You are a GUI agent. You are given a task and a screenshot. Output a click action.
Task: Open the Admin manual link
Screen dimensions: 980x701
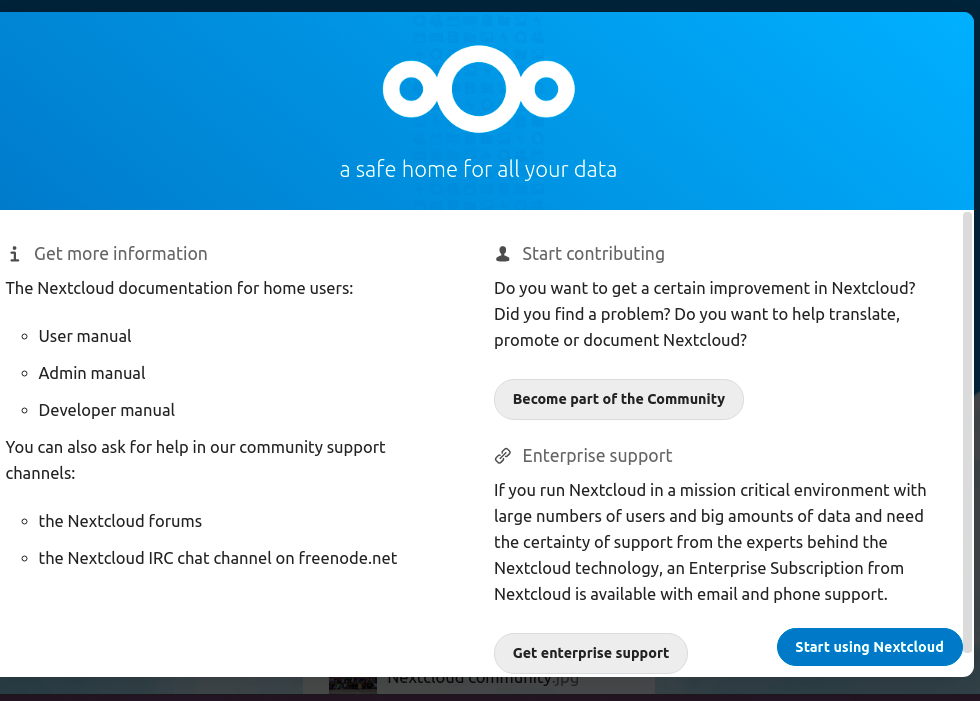(x=92, y=373)
